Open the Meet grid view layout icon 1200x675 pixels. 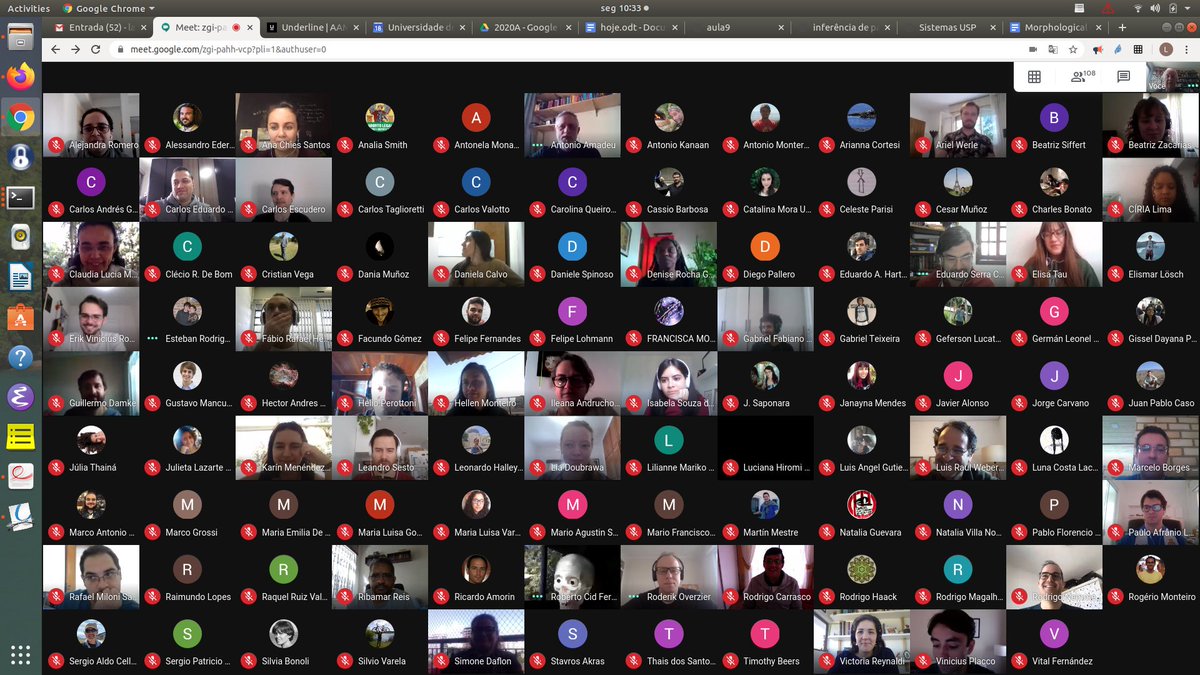[x=1034, y=77]
